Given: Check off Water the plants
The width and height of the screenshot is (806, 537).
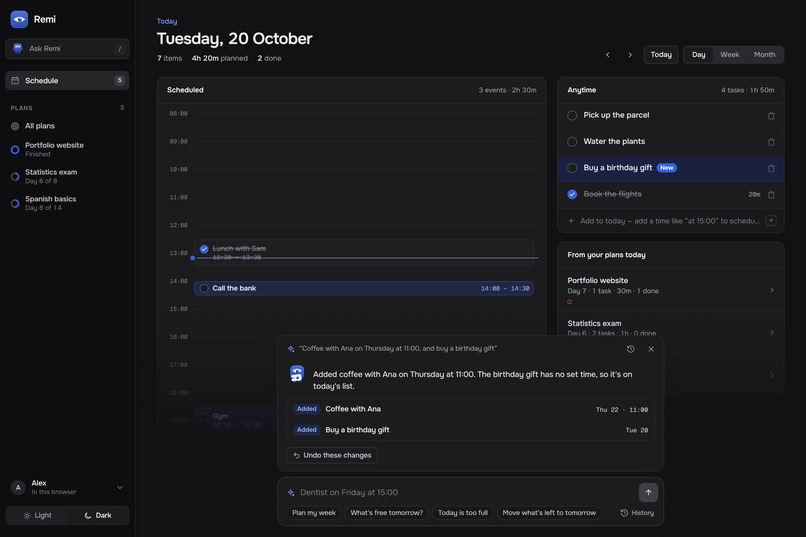Looking at the screenshot, I should (572, 141).
